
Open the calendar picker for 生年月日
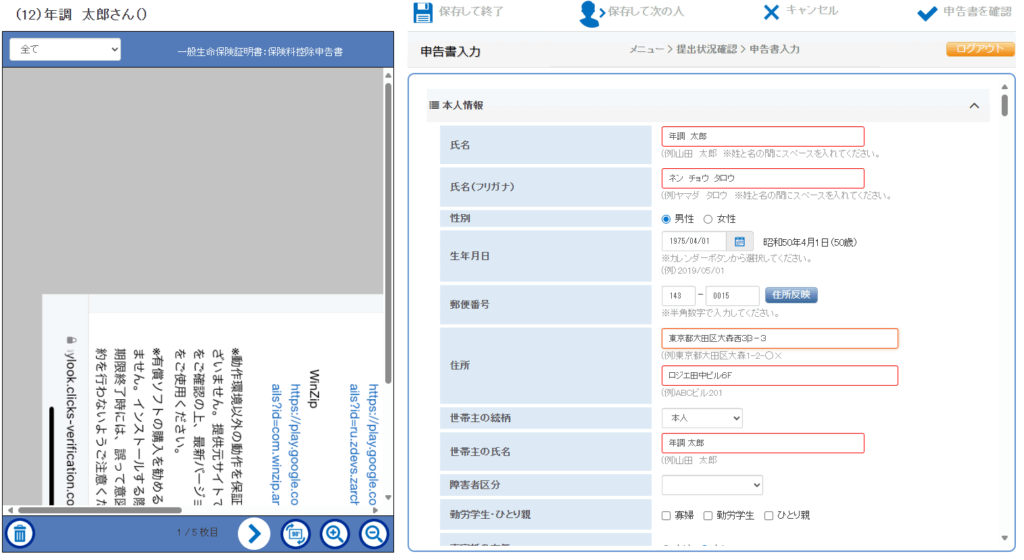point(740,241)
